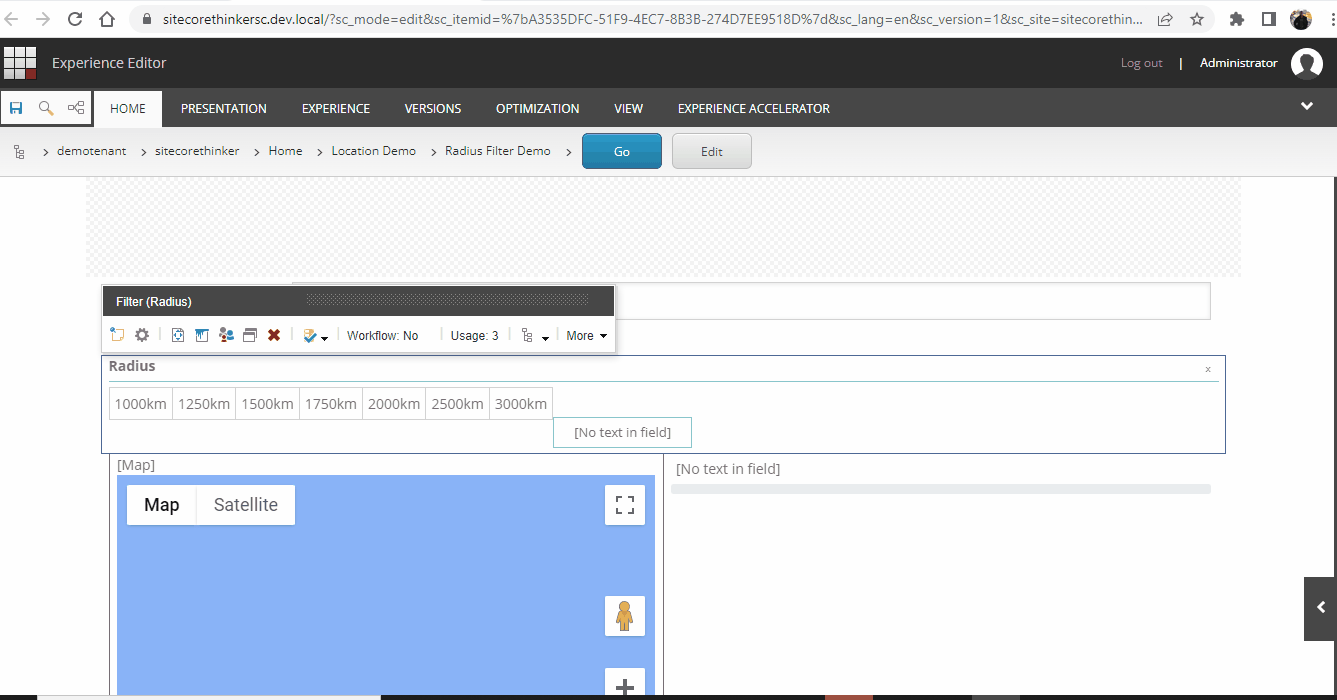Select the Map view type button
Image resolution: width=1337 pixels, height=700 pixels.
(x=162, y=505)
